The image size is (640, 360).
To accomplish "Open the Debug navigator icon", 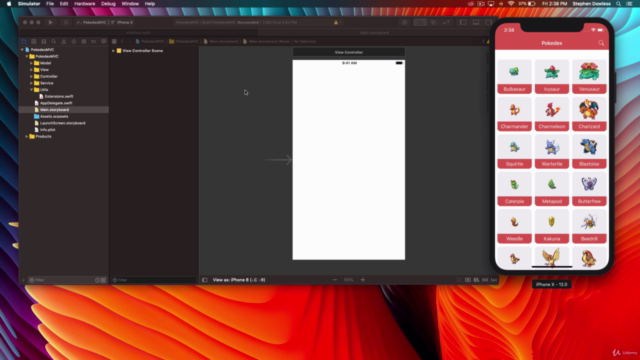I will [84, 42].
